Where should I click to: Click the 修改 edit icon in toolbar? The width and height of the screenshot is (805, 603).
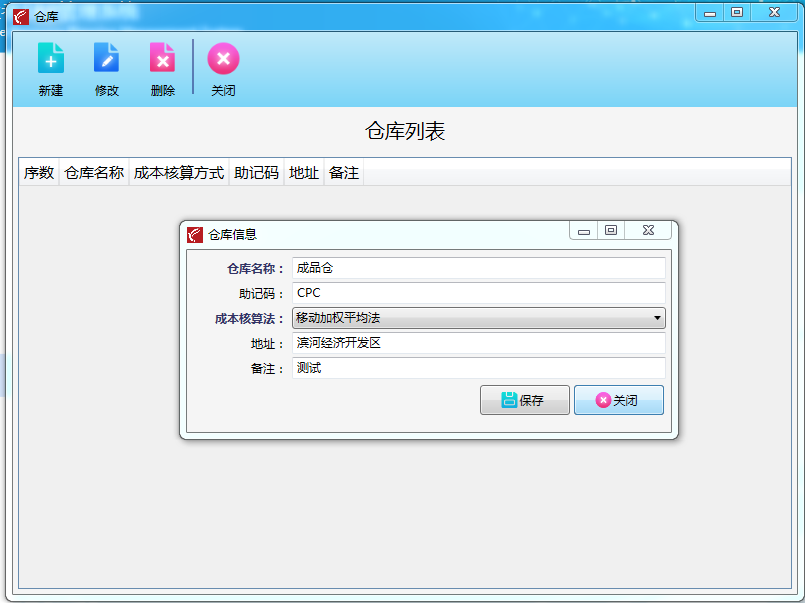[x=106, y=58]
